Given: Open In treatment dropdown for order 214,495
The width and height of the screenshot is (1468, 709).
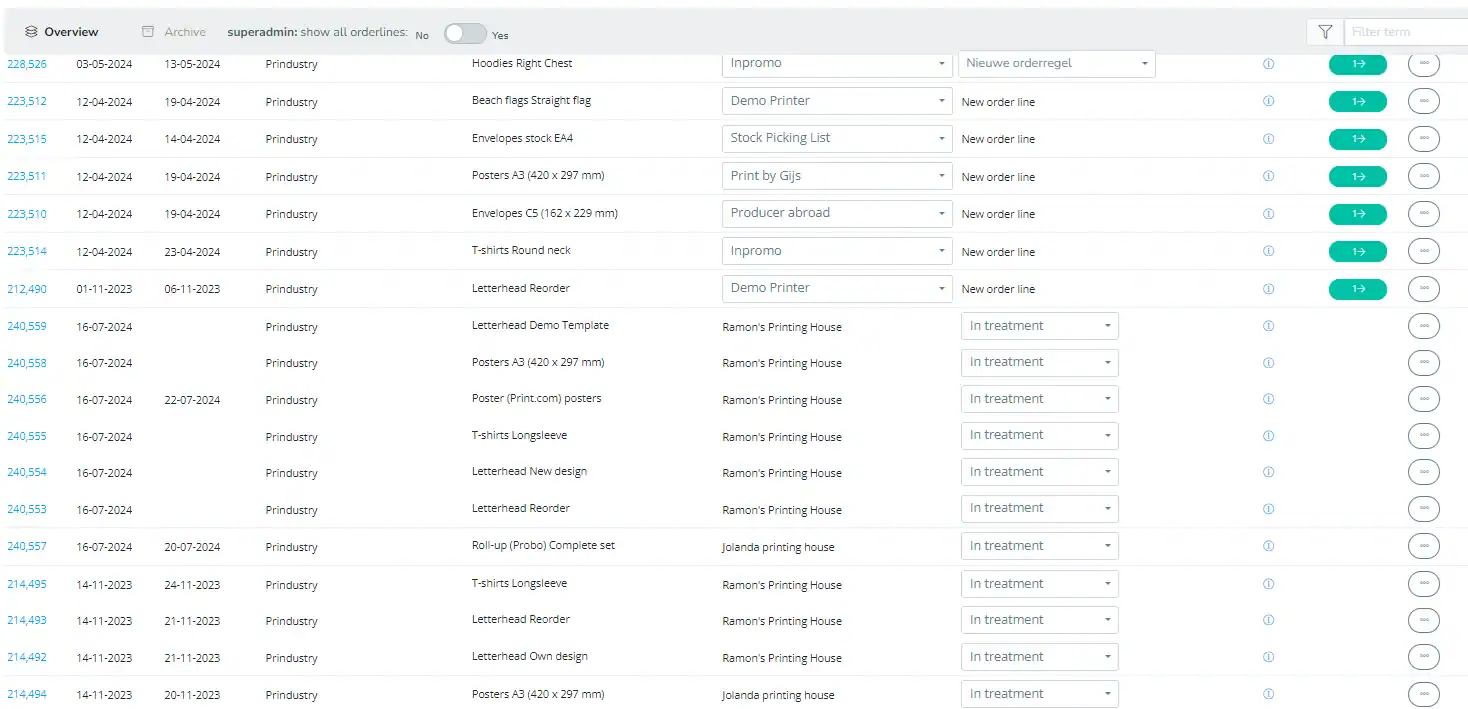Looking at the screenshot, I should coord(1040,584).
